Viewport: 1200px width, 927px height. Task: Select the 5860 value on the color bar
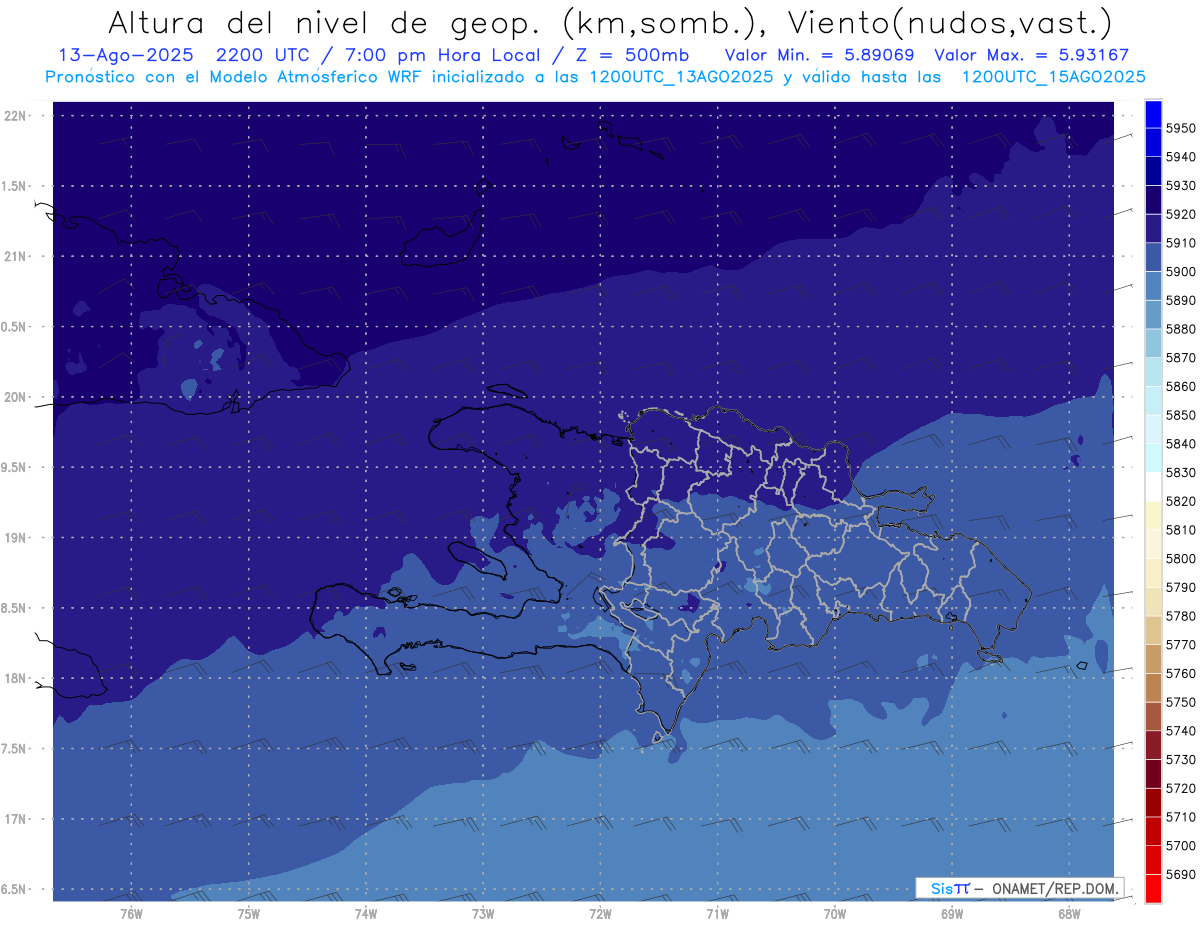(x=1181, y=386)
